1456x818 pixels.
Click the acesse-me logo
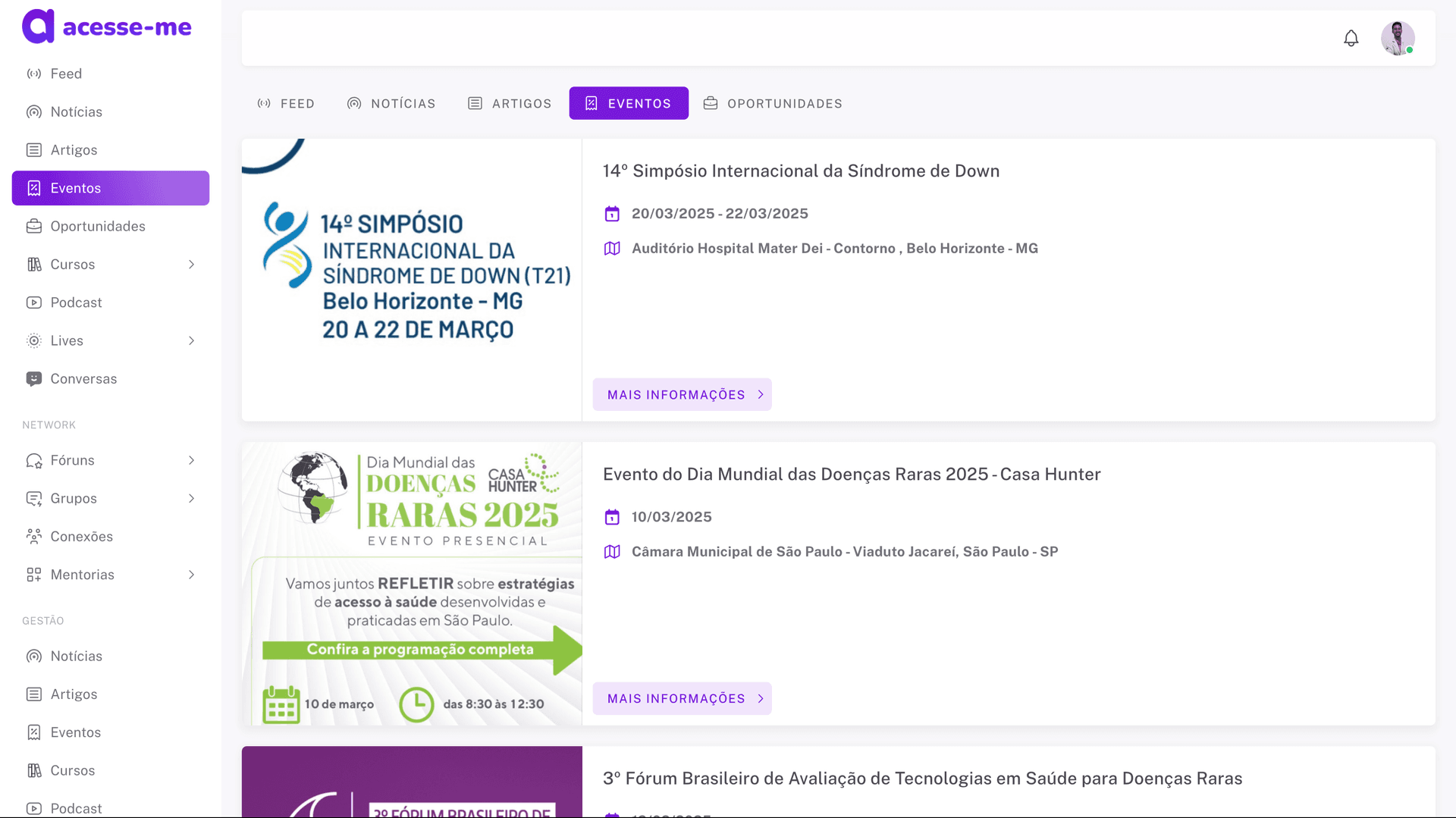tap(107, 27)
